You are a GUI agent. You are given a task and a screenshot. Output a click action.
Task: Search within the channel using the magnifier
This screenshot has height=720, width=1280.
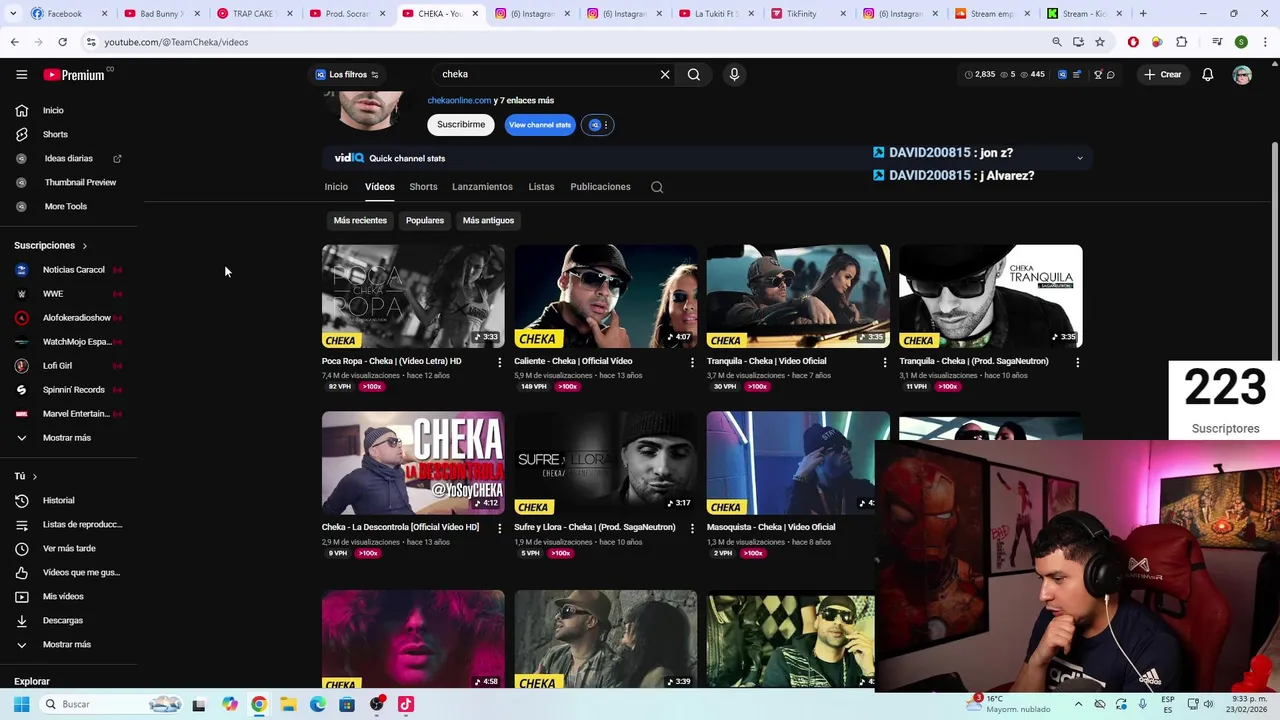(x=657, y=187)
